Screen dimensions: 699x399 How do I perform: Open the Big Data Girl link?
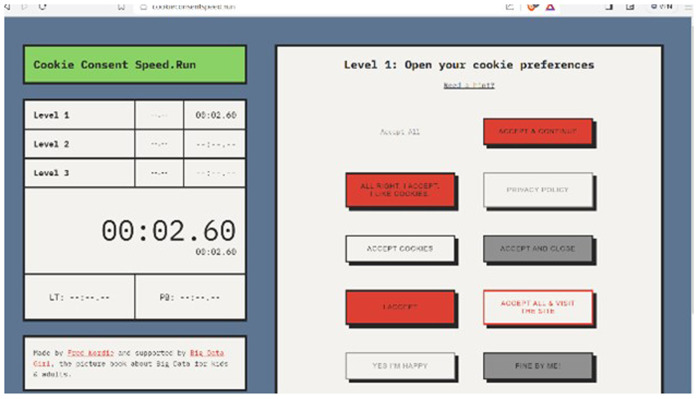[207, 353]
